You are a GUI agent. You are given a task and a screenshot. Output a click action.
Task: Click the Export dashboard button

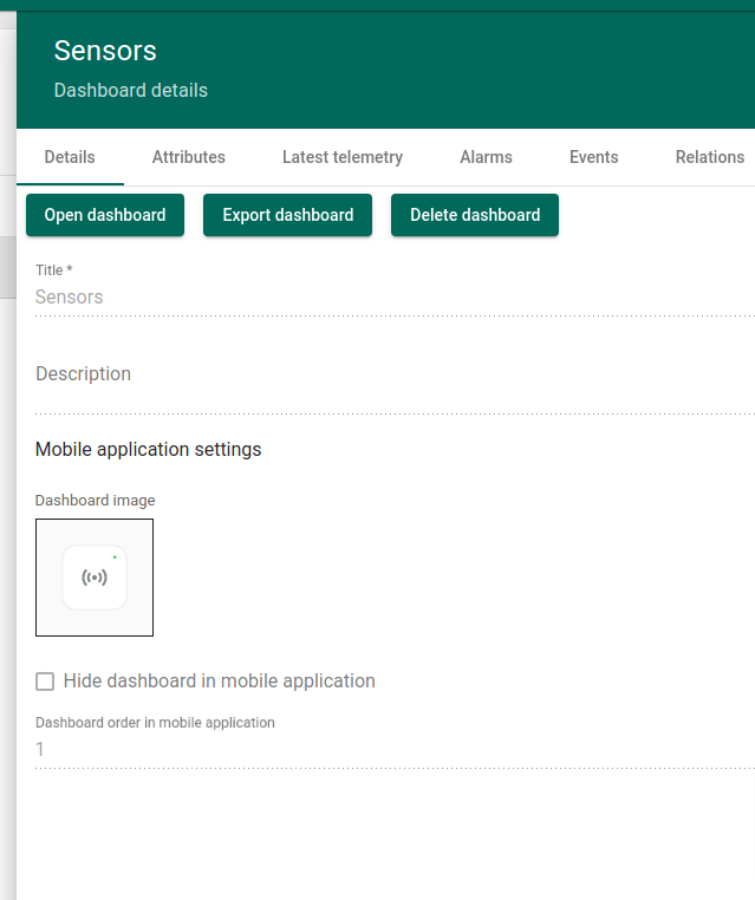tap(288, 215)
